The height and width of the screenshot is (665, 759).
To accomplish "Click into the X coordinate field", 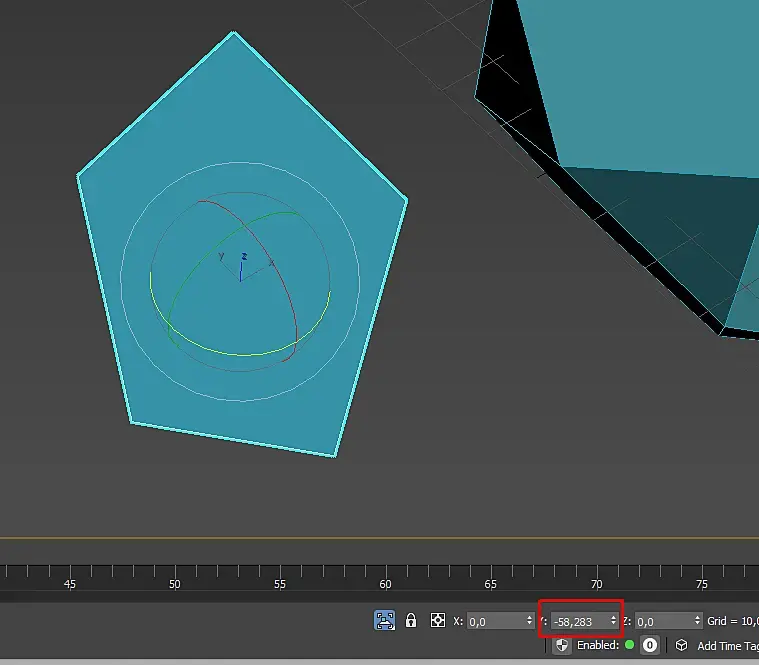I will coord(494,621).
